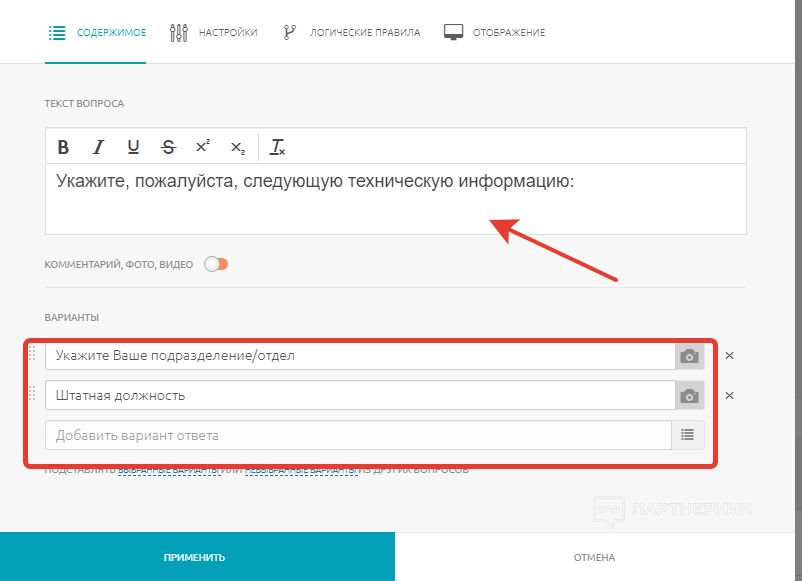Apply superscript formatting
802x581 pixels.
click(x=202, y=147)
